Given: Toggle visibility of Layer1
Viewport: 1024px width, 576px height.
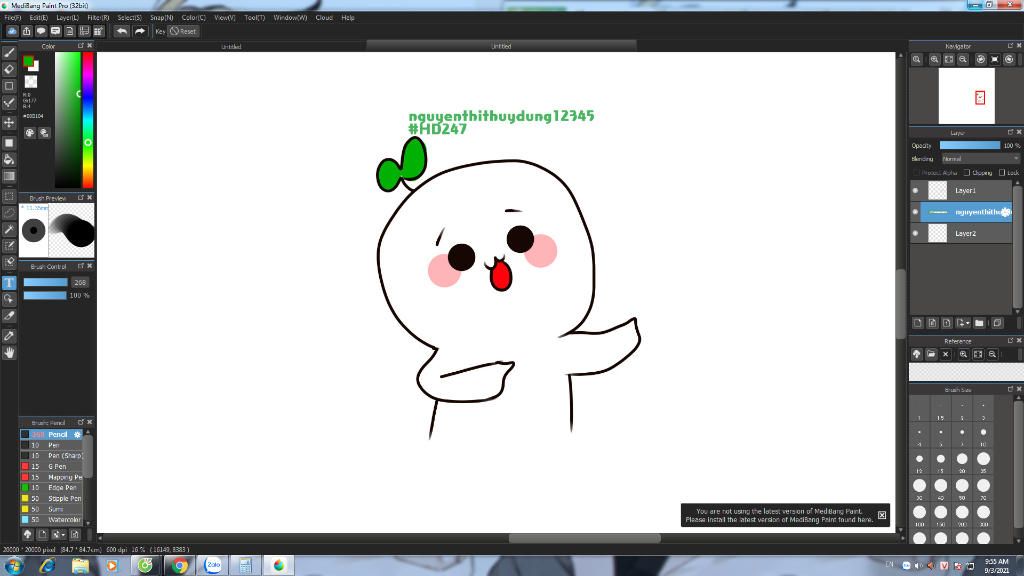Looking at the screenshot, I should [x=915, y=191].
